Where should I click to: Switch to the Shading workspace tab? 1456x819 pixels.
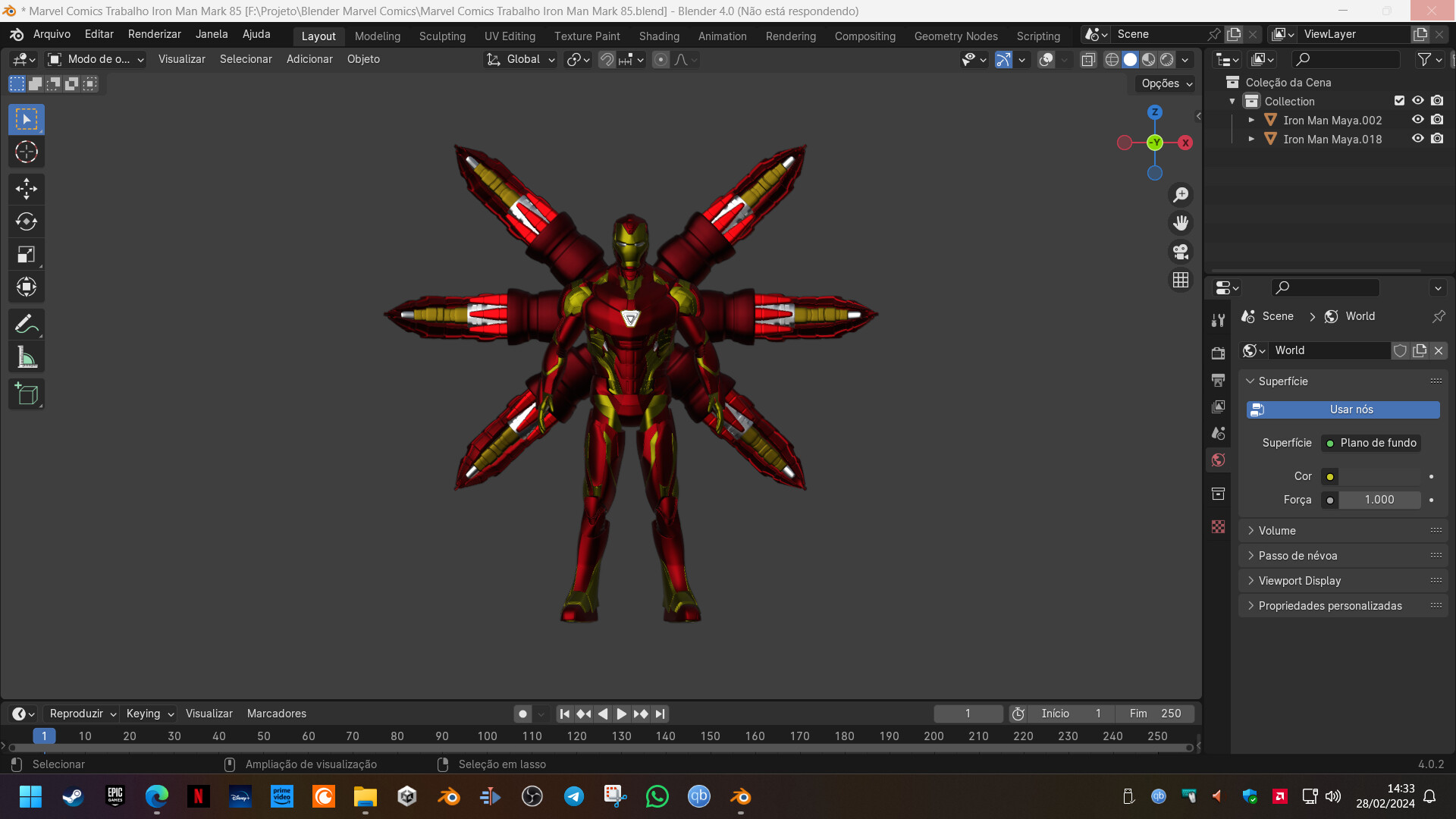point(659,36)
